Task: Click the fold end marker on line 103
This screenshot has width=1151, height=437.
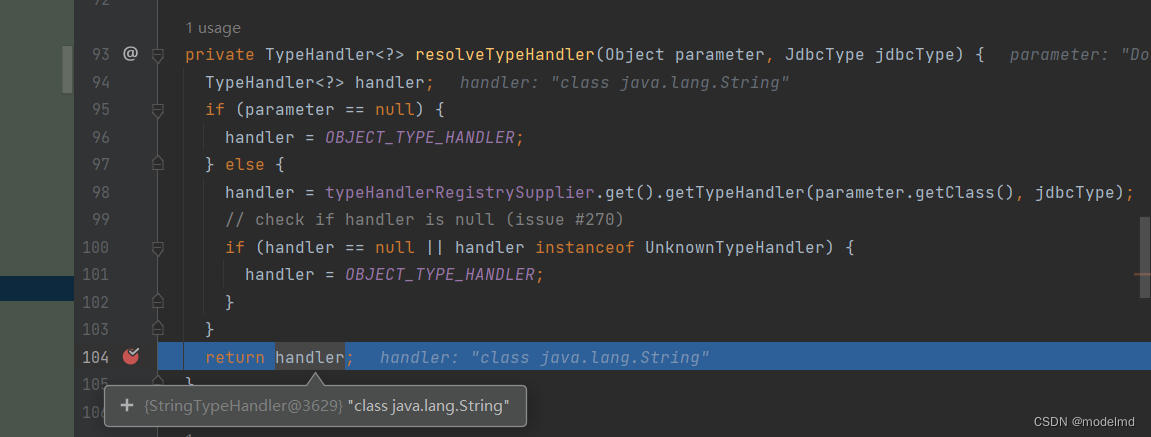Action: (157, 328)
